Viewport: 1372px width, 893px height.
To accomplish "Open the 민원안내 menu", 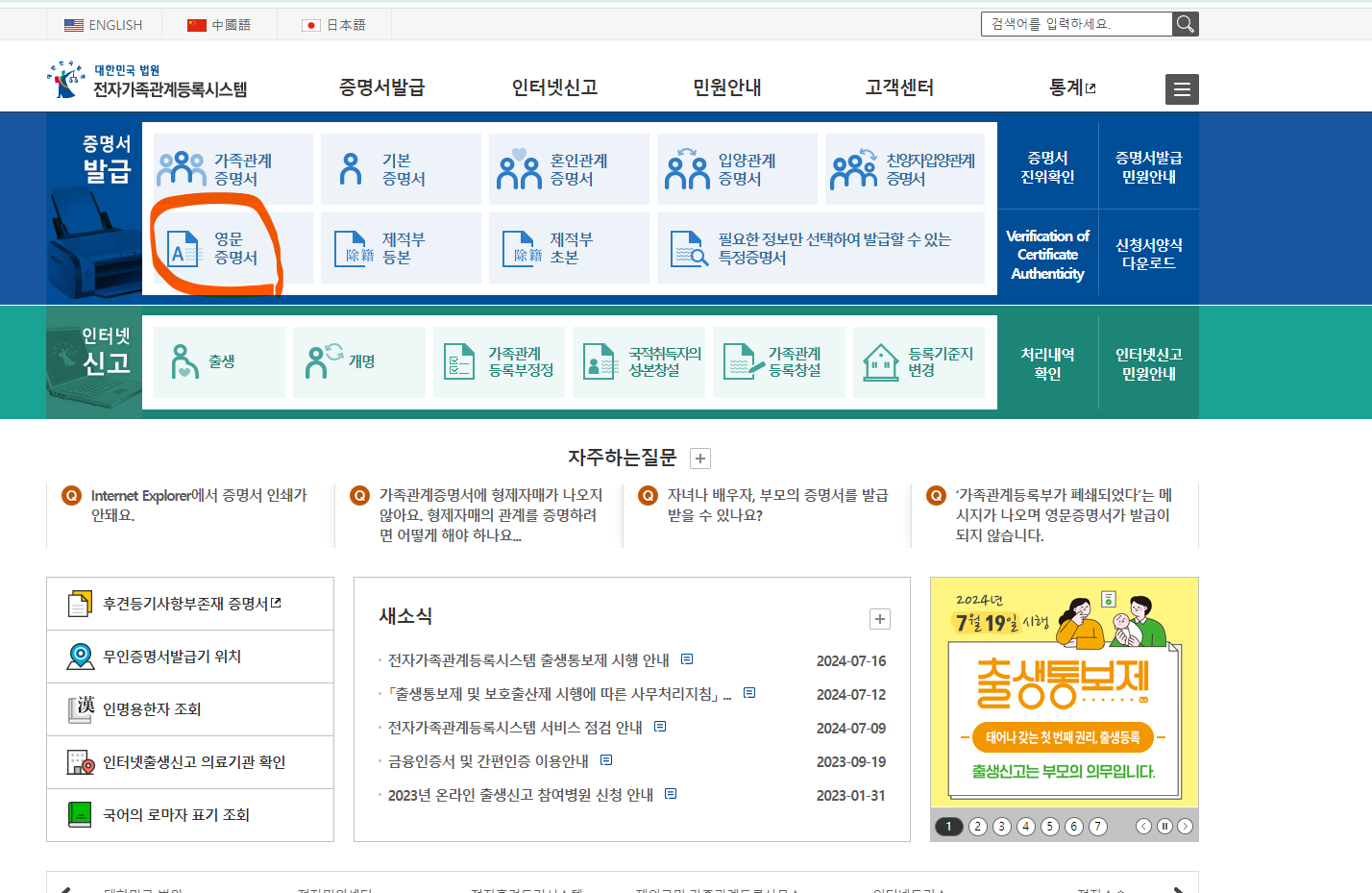I will tap(725, 87).
